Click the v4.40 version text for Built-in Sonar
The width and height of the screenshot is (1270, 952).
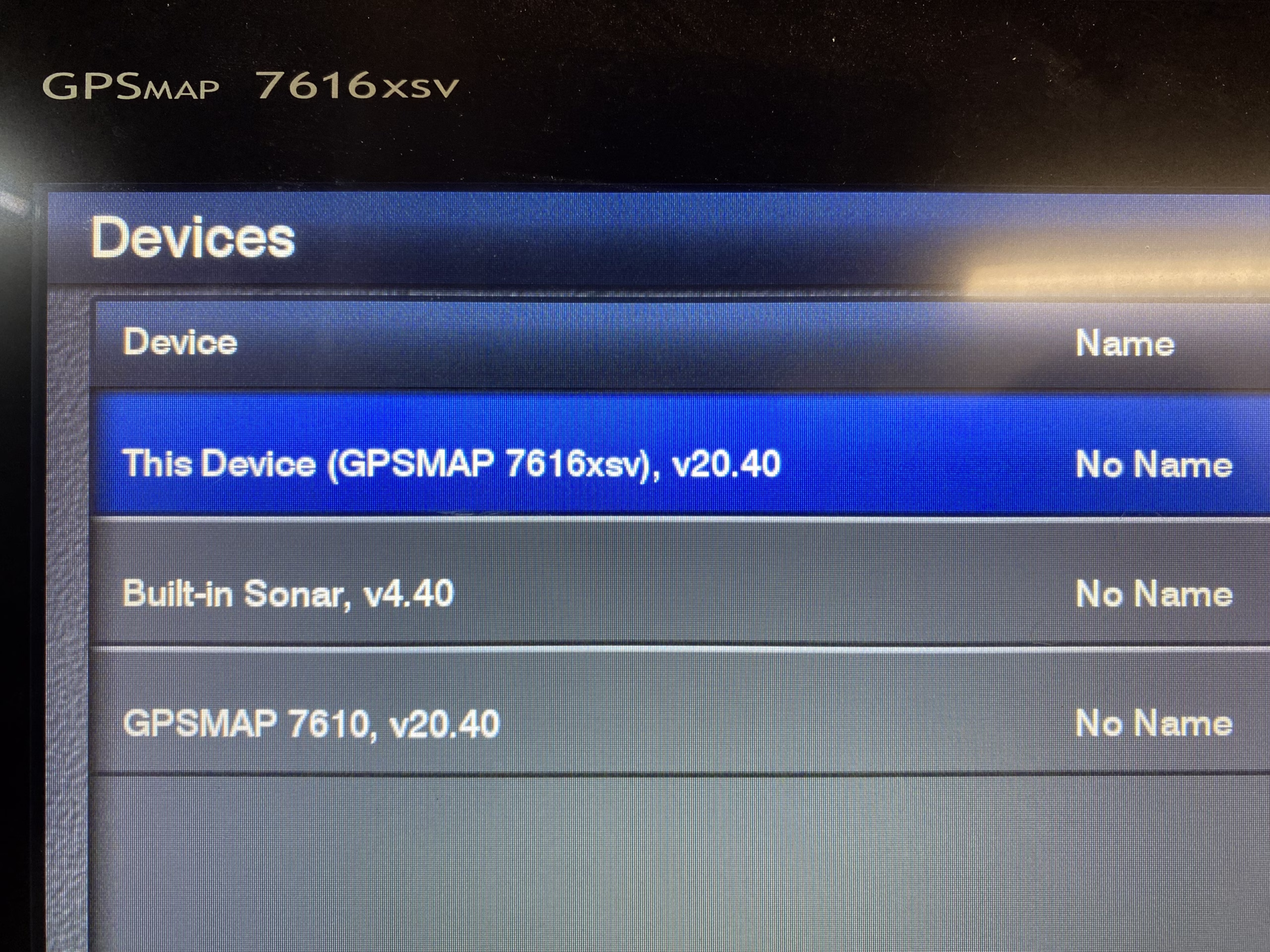(408, 594)
